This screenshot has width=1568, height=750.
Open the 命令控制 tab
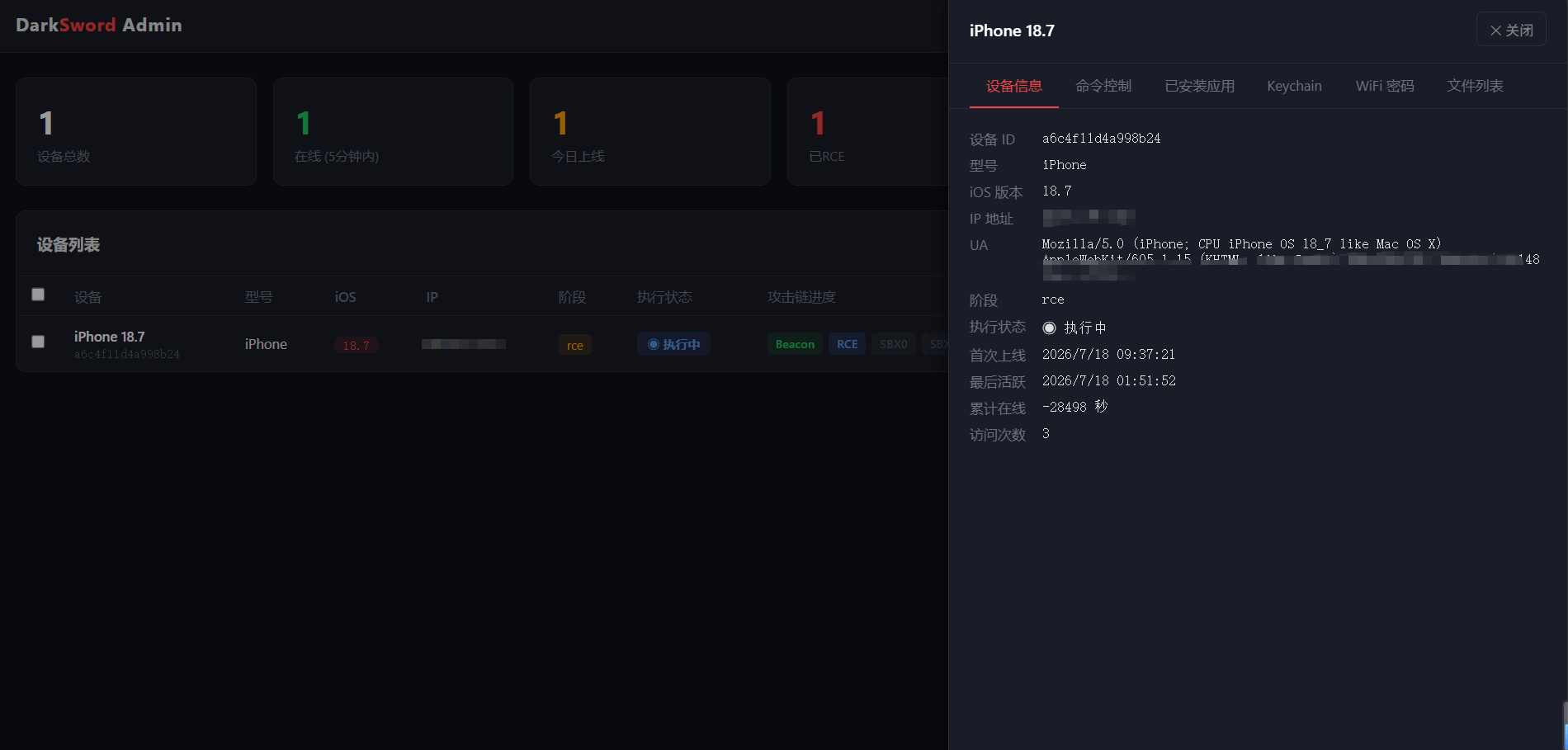tap(1103, 86)
